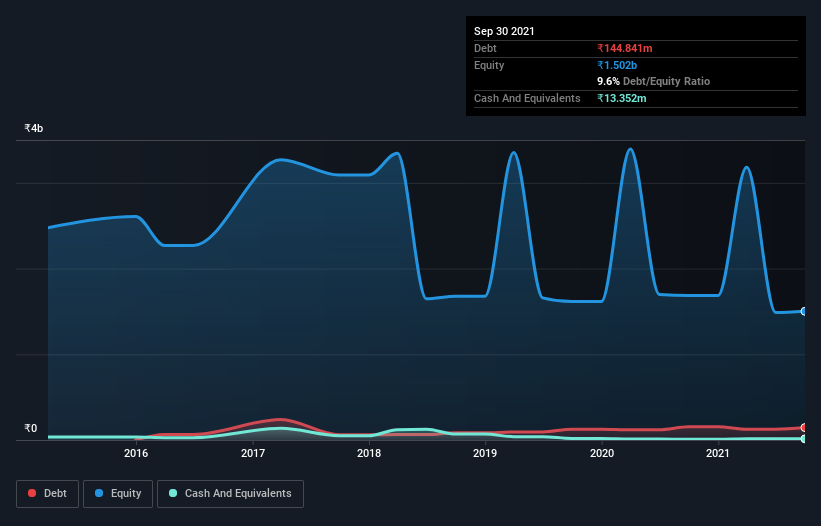
Task: Click the ₹0 y-axis label
Action: 31,428
